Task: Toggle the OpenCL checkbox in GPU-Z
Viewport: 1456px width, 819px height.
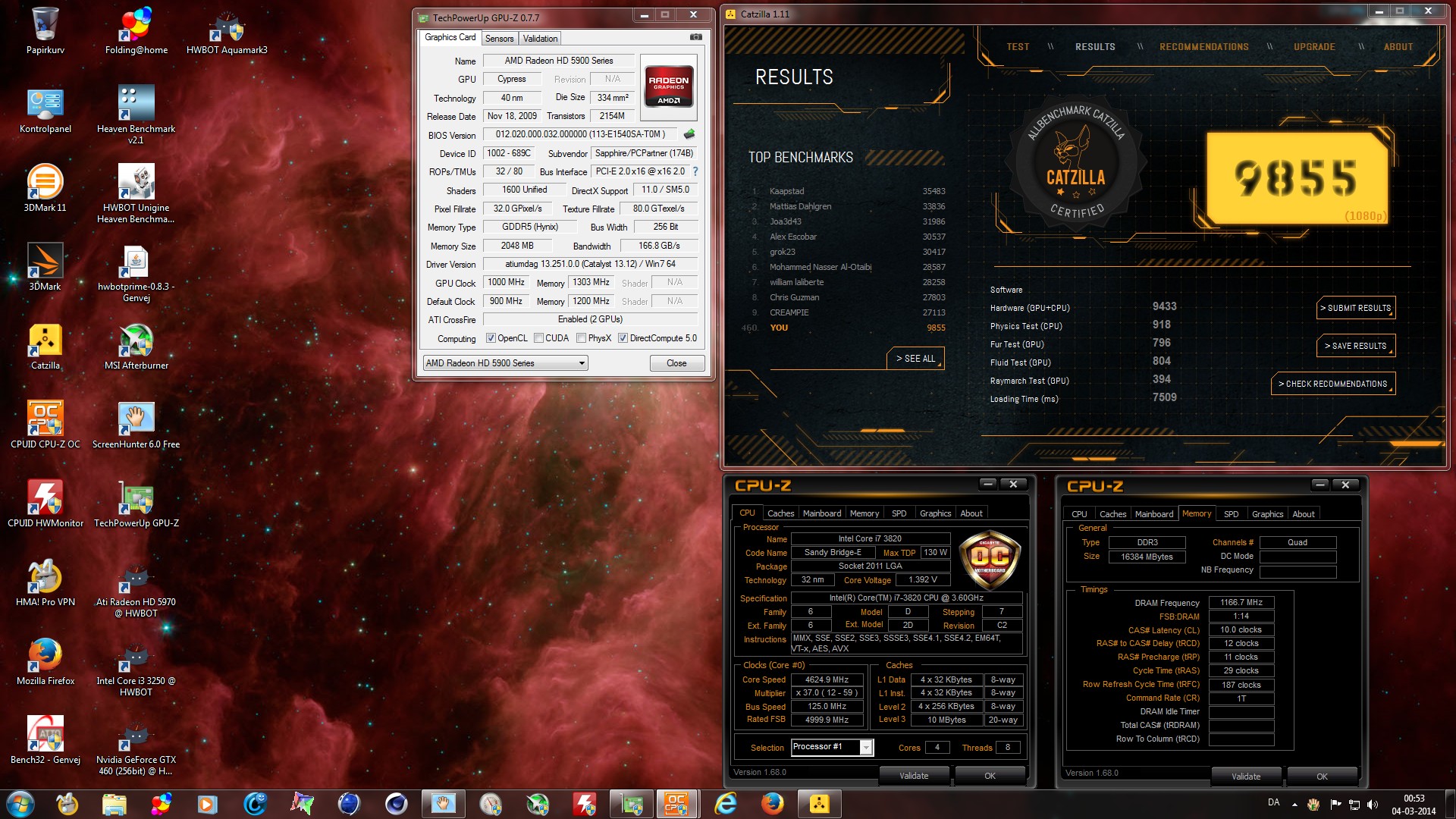Action: [x=491, y=338]
